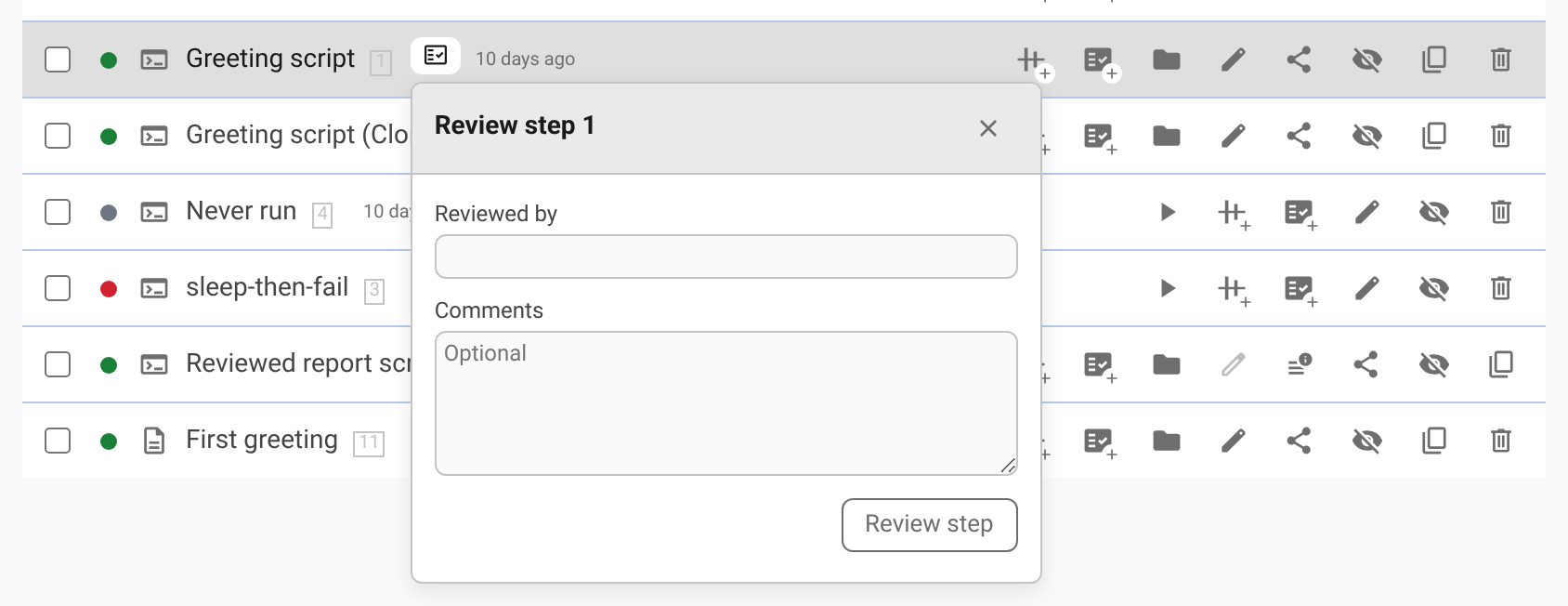Screen dimensions: 1568x606
Task: Open folder for Reviewed report script
Action: 1167,365
